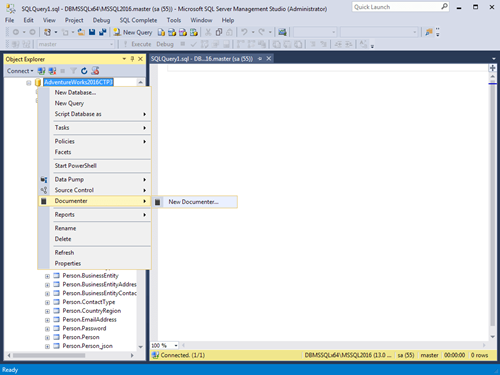Open the Tools menu
Image resolution: width=500 pixels, height=375 pixels.
tap(174, 20)
